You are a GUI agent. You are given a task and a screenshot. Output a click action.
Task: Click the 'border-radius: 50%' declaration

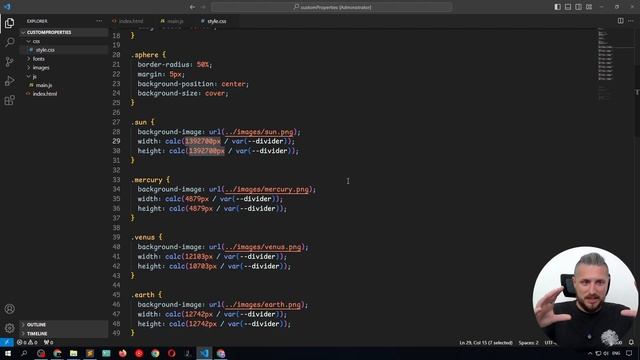[175, 64]
